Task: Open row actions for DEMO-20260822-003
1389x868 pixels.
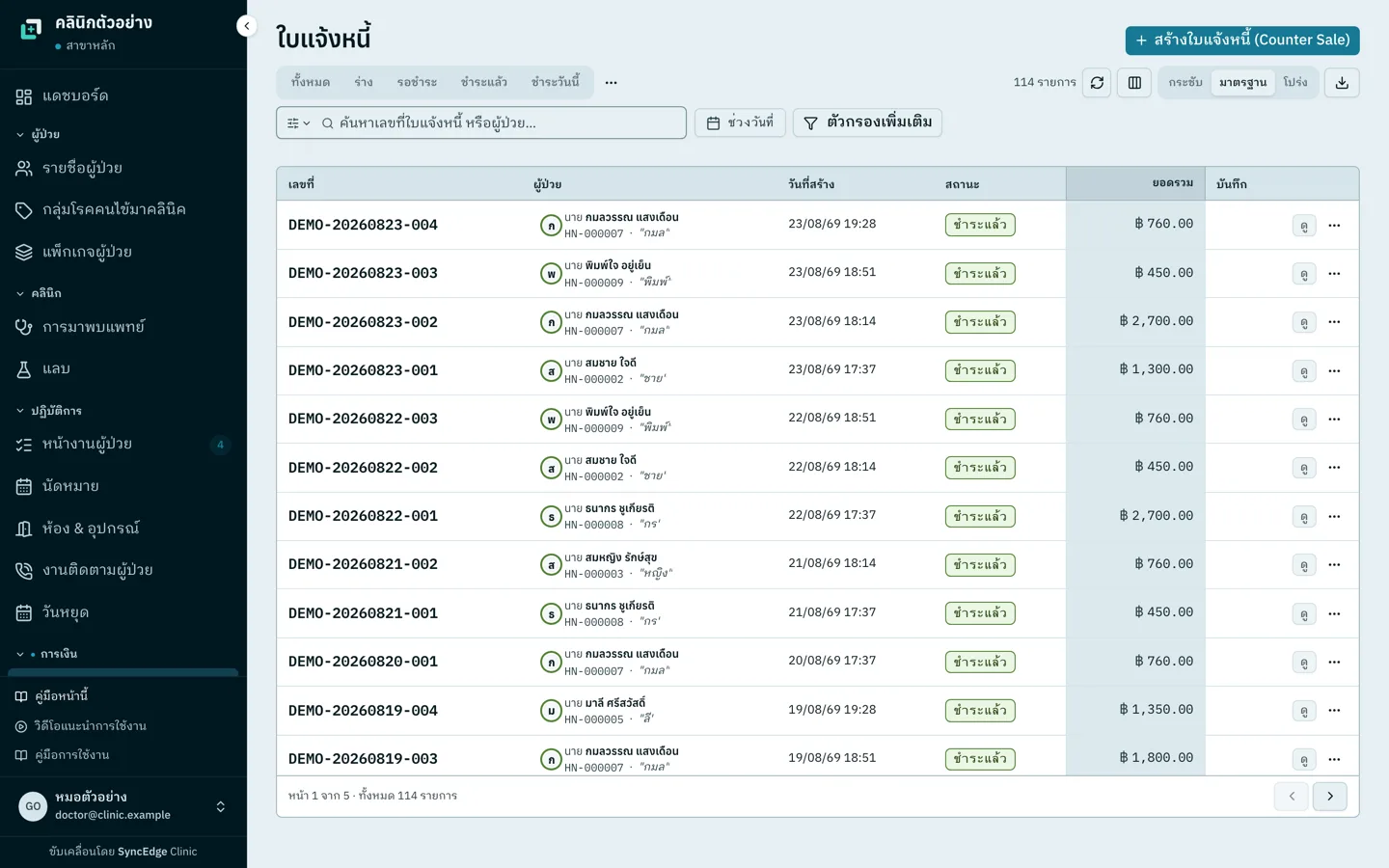Action: click(x=1334, y=420)
